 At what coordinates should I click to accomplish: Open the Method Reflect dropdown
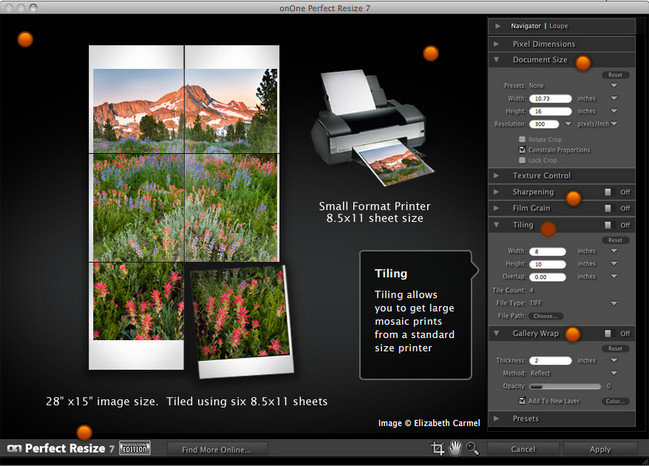pos(614,373)
